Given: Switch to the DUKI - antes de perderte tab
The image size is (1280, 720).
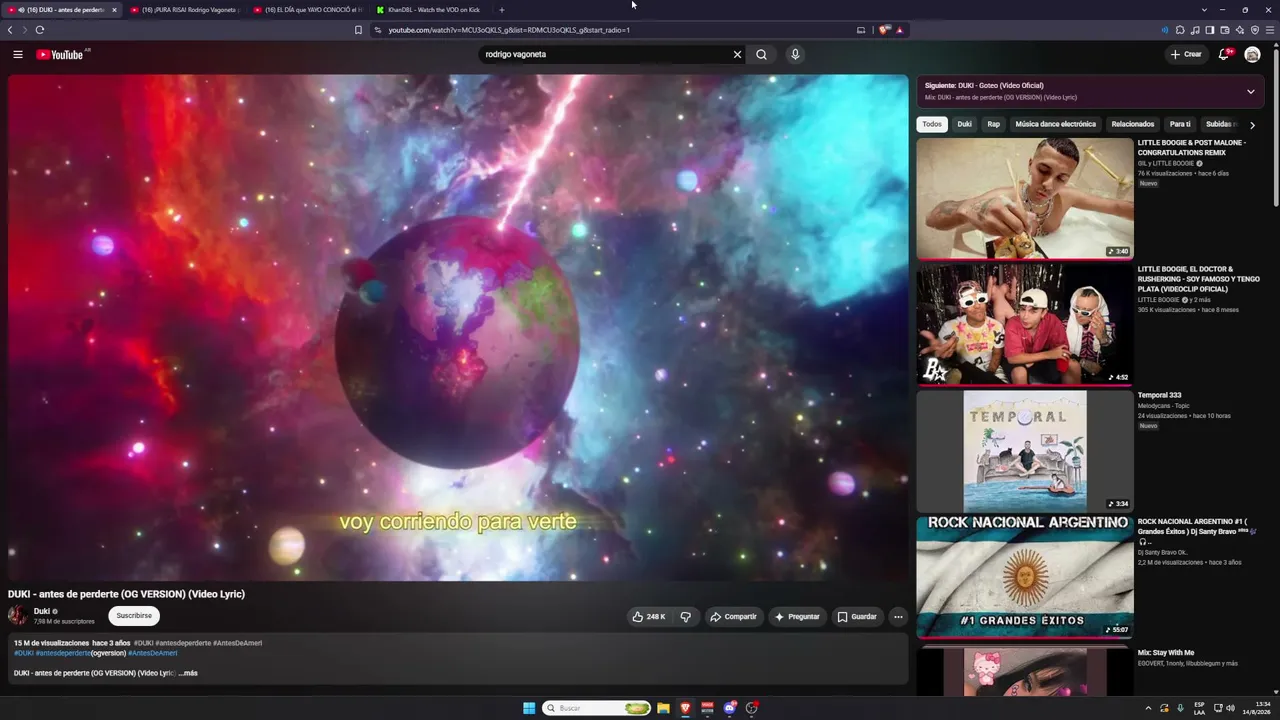Looking at the screenshot, I should coord(61,10).
